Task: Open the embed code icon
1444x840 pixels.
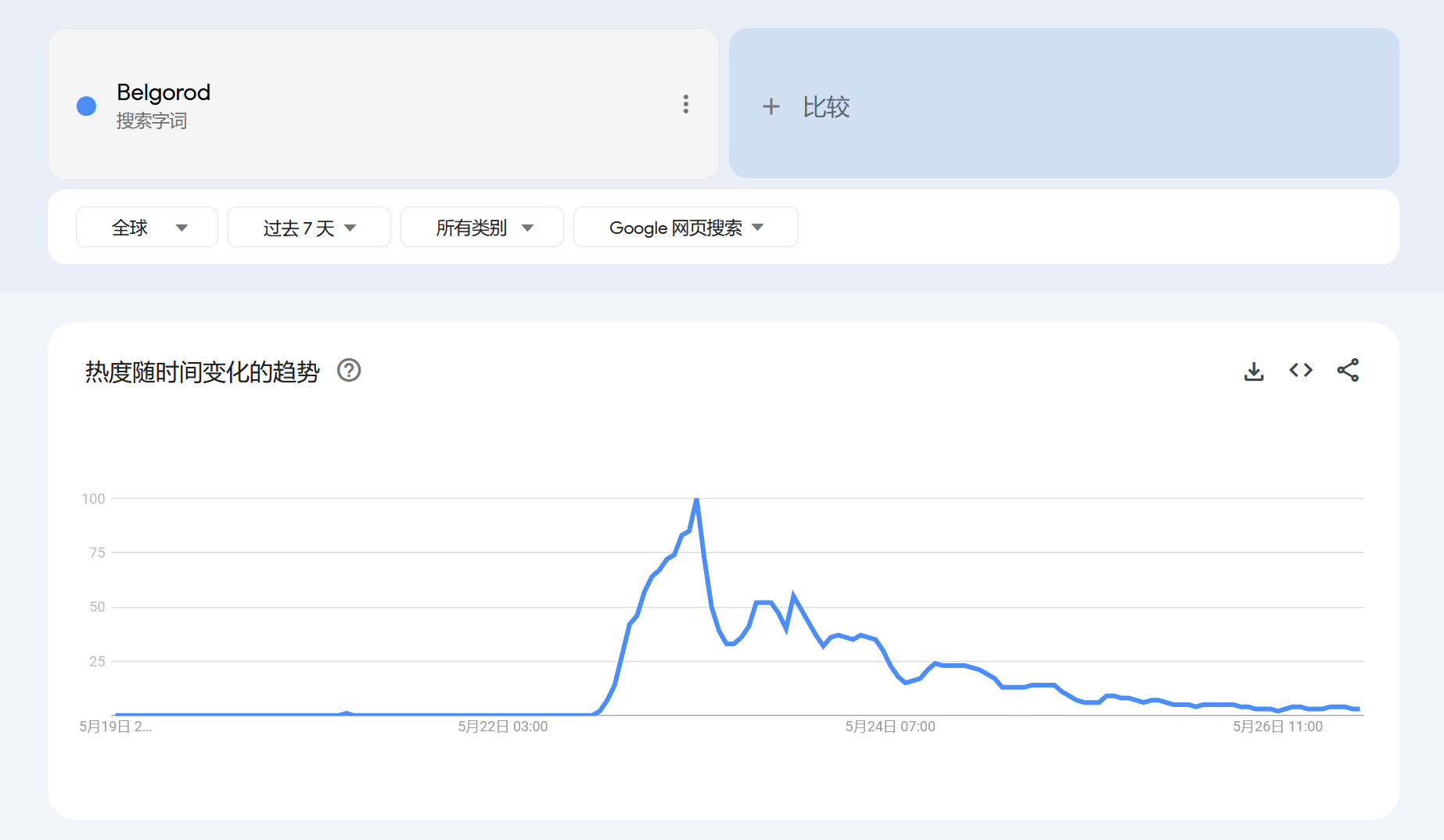Action: [1301, 370]
